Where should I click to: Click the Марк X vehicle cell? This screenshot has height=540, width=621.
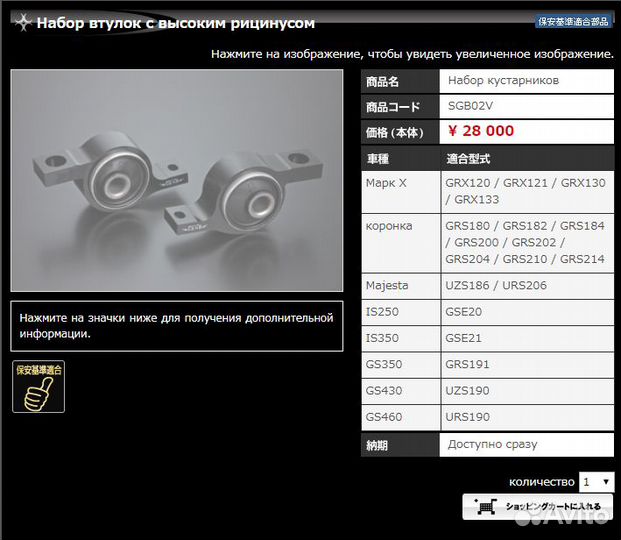click(401, 192)
